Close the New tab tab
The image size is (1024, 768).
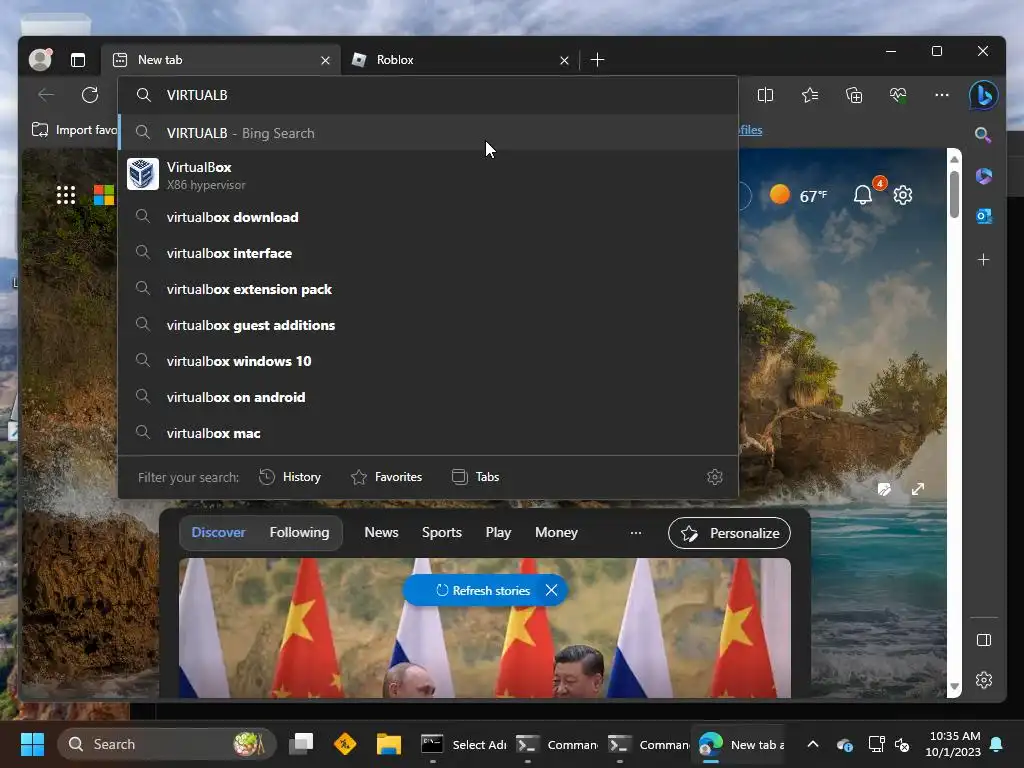(x=325, y=61)
